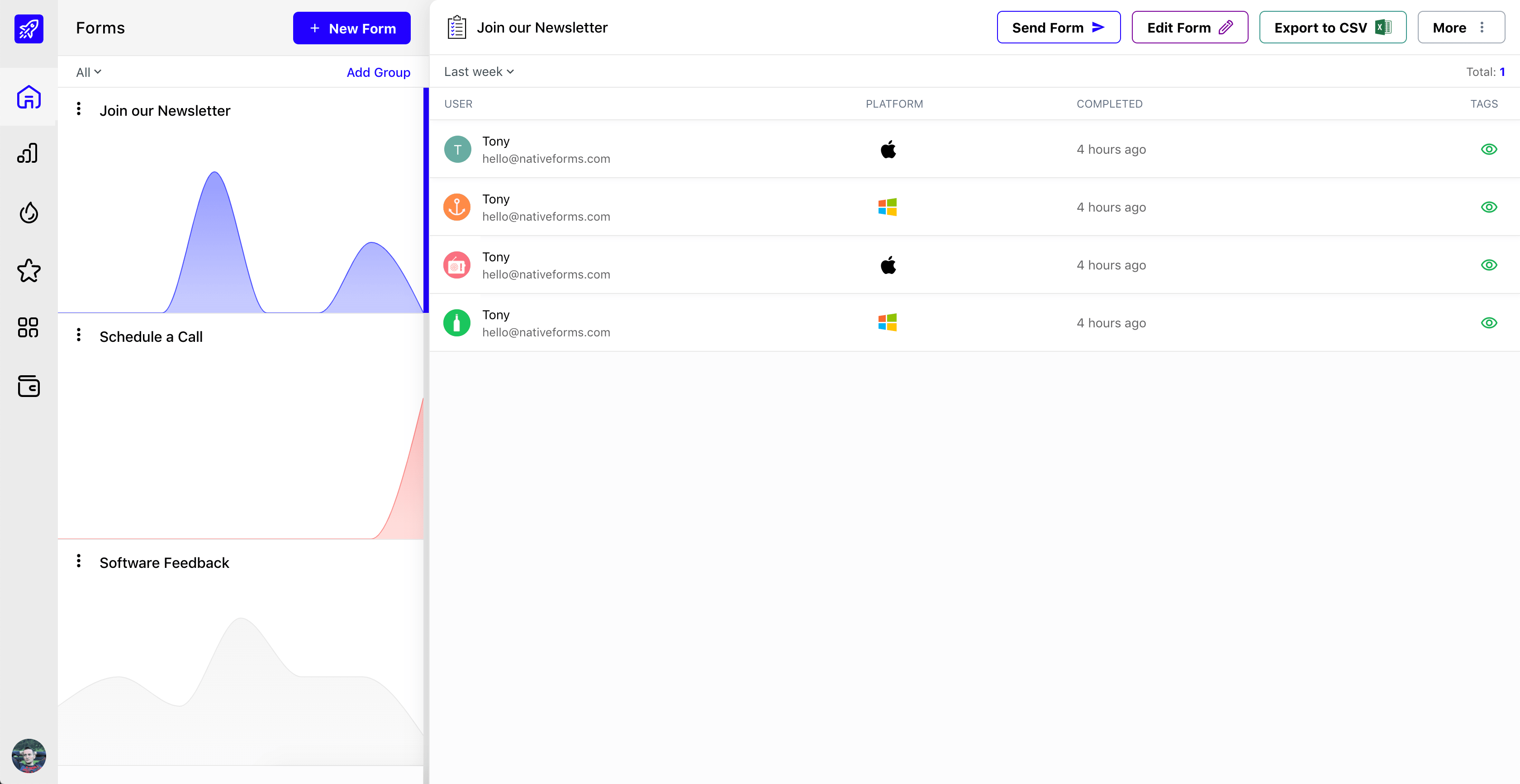1520x784 pixels.
Task: Click the rocket app logo
Action: pyautogui.click(x=29, y=28)
